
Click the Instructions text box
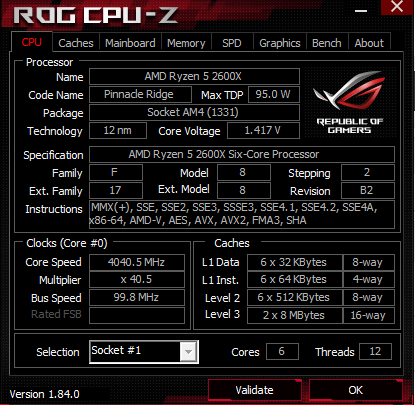242,214
